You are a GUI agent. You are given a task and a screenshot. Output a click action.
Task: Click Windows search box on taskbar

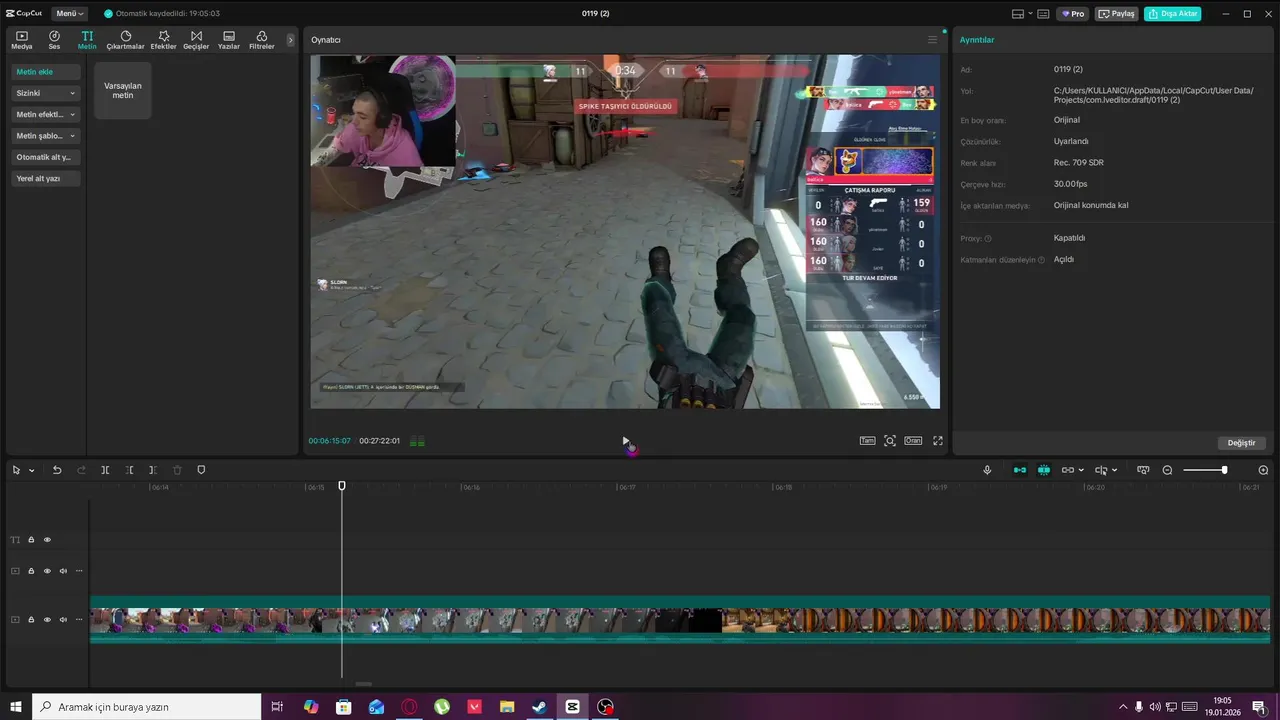pos(147,707)
